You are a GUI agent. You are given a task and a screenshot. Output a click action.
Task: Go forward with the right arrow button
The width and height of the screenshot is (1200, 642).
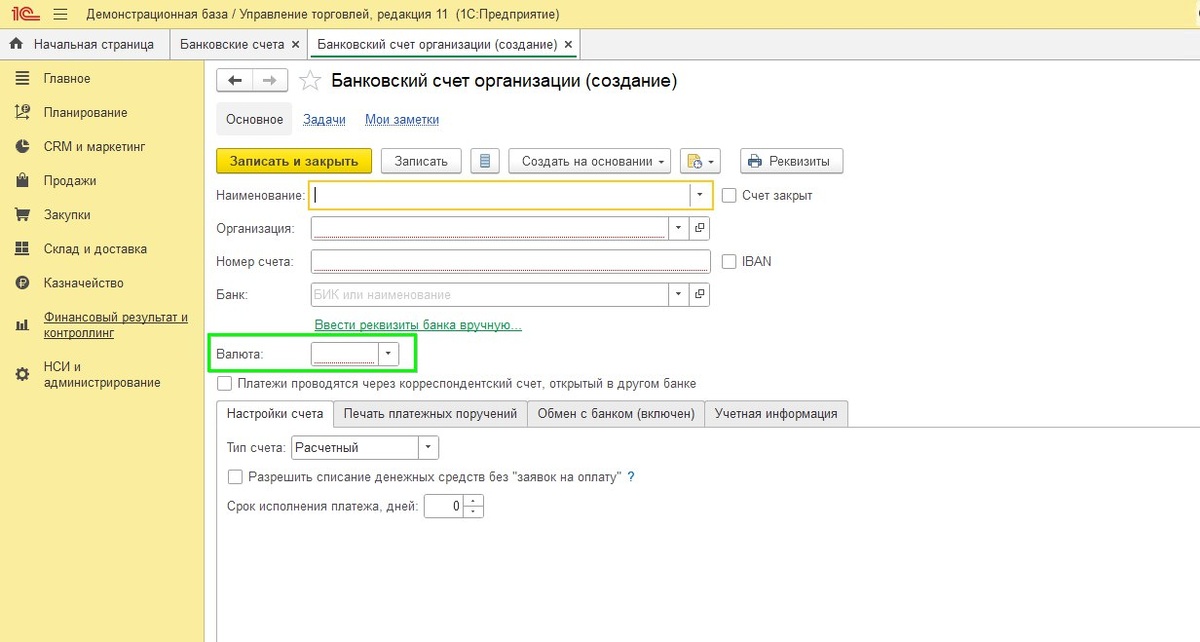click(270, 81)
